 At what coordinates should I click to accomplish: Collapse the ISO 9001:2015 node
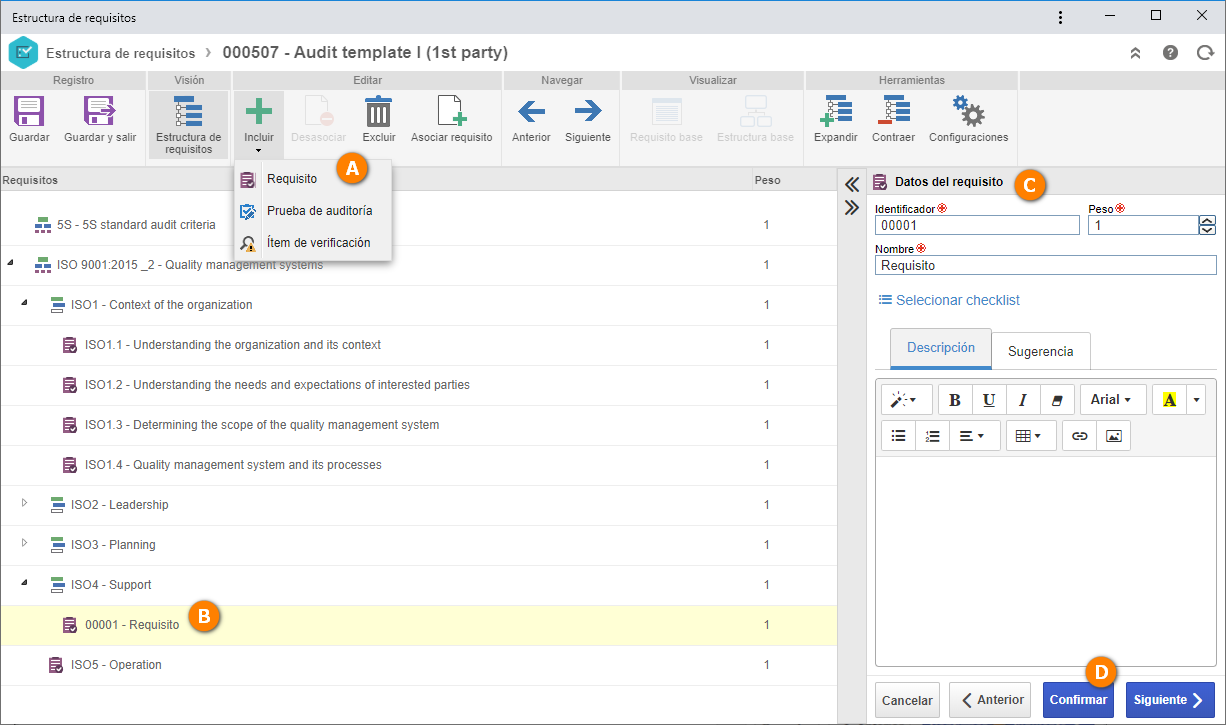[x=10, y=263]
